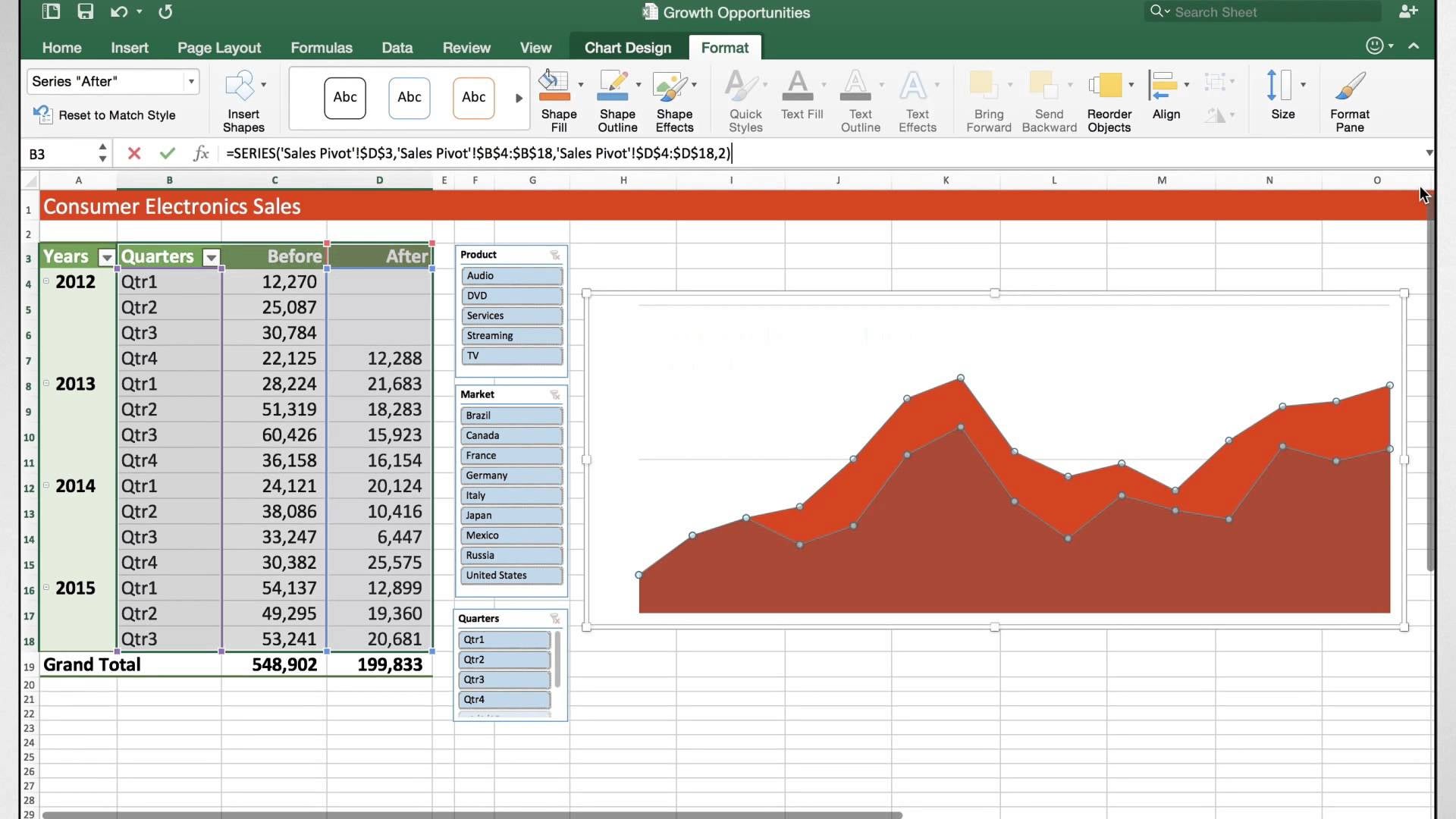Click the green Enter formula checkmark
This screenshot has width=1456, height=819.
168,153
